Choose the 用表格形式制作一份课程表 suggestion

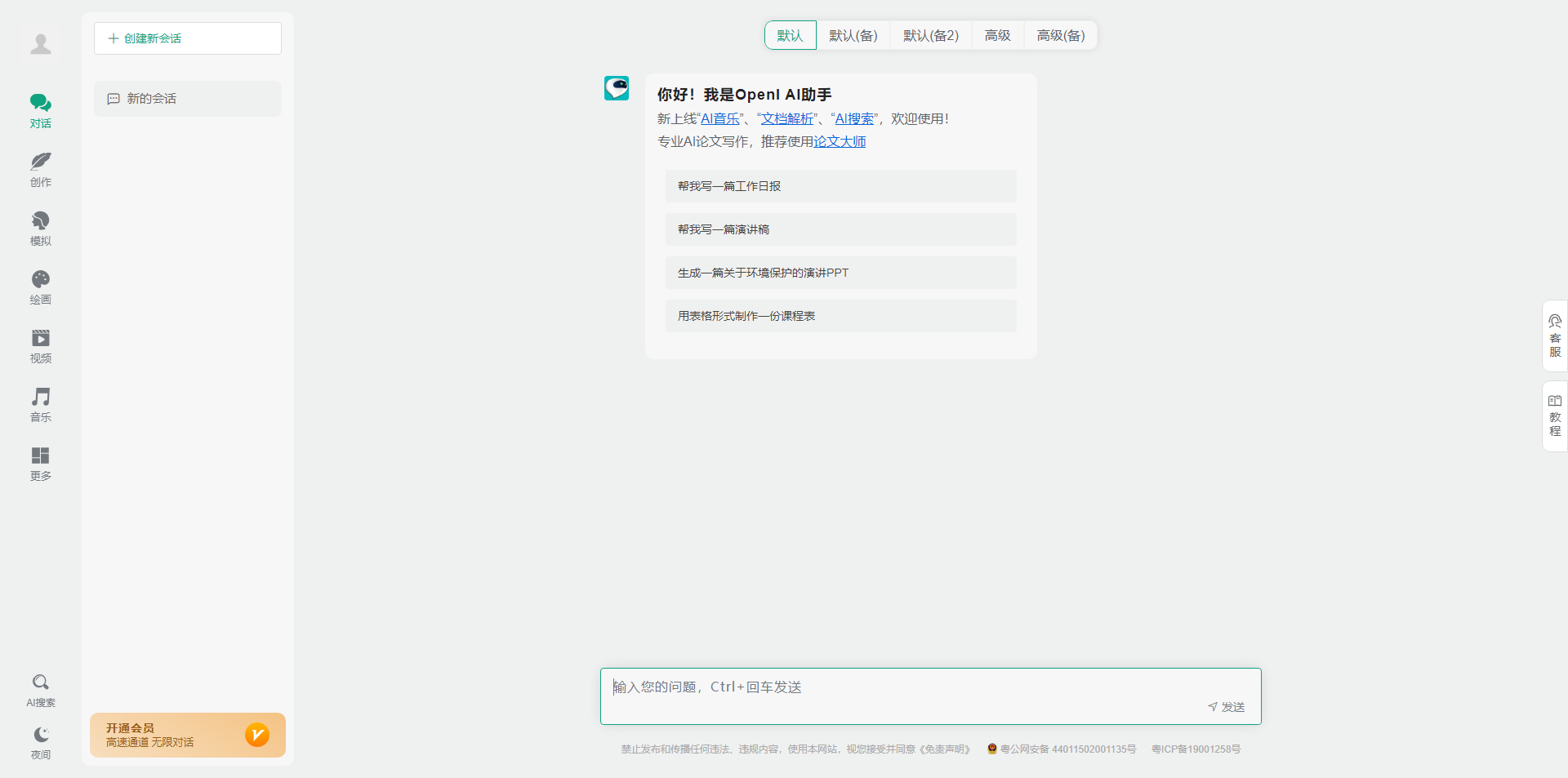click(841, 316)
